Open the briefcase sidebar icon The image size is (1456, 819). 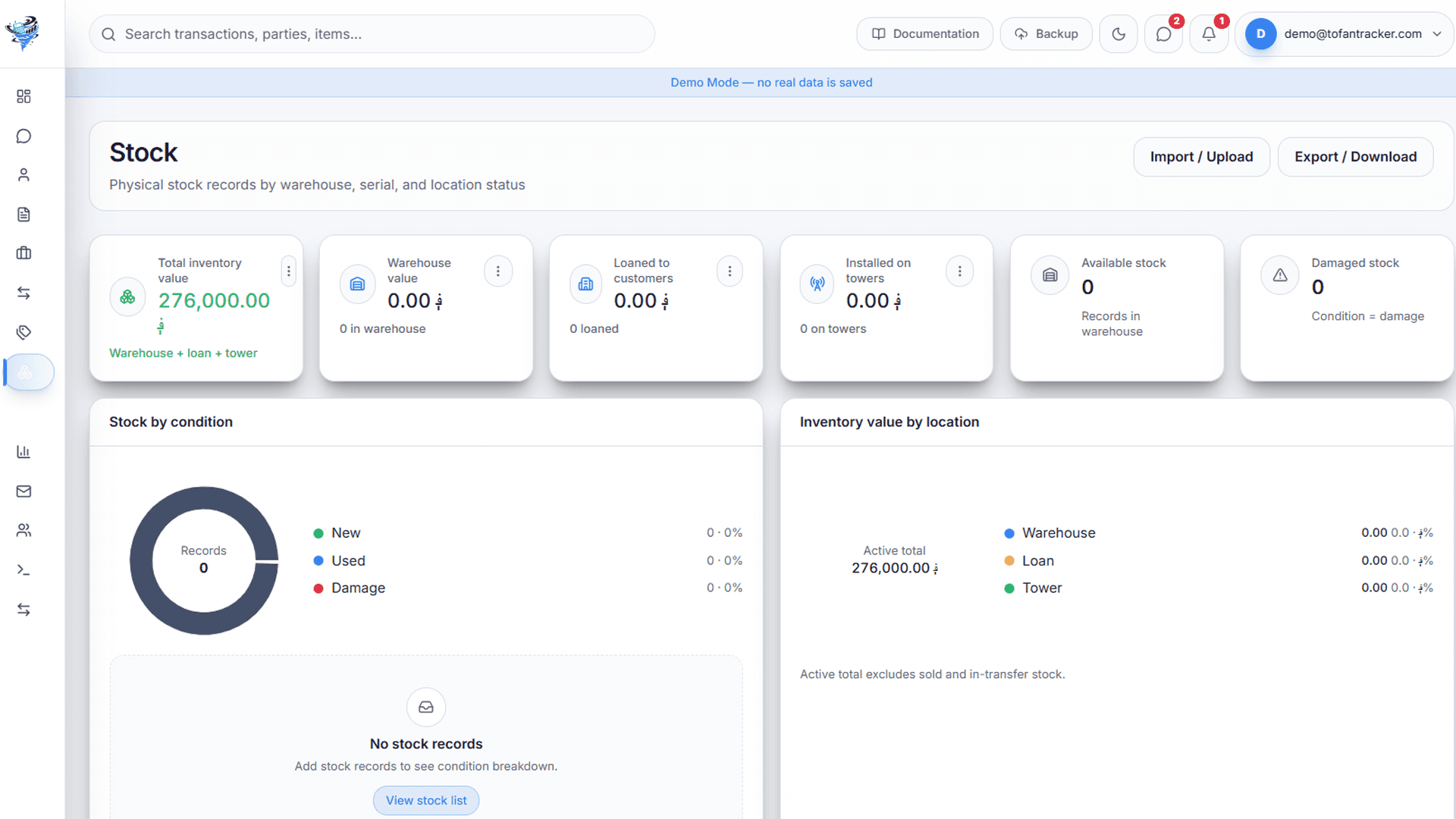click(x=24, y=253)
